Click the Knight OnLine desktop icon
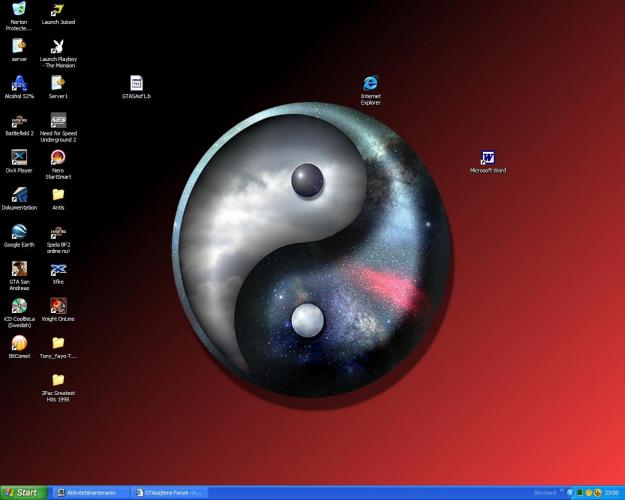Image resolution: width=625 pixels, height=500 pixels. click(58, 306)
